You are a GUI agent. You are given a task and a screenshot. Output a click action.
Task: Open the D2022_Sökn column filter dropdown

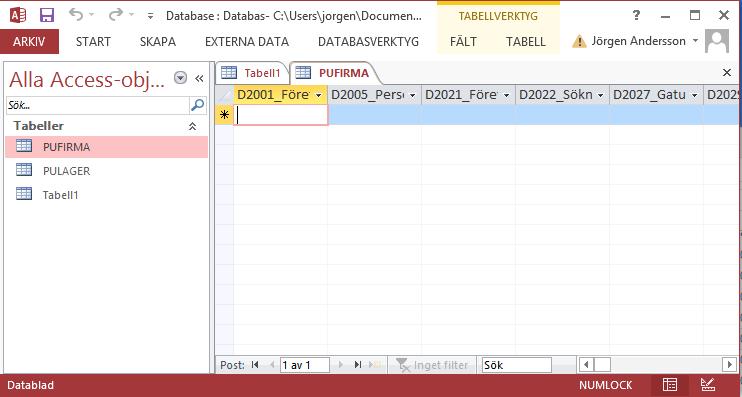tap(601, 95)
